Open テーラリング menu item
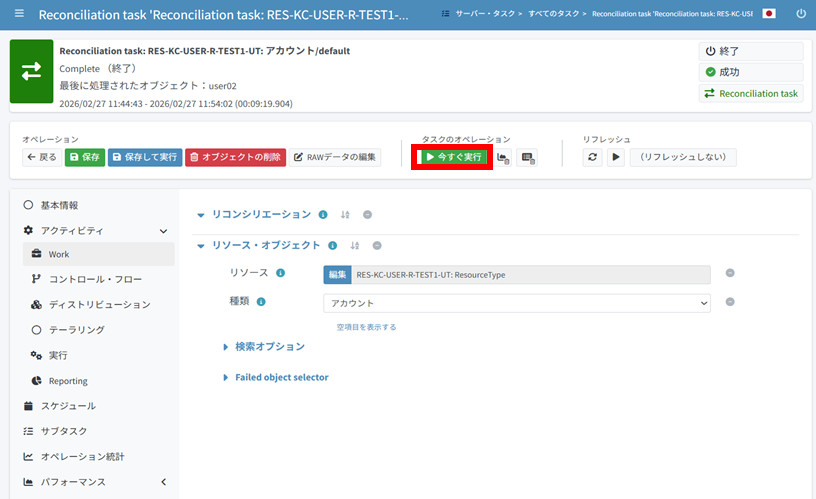 [76, 330]
